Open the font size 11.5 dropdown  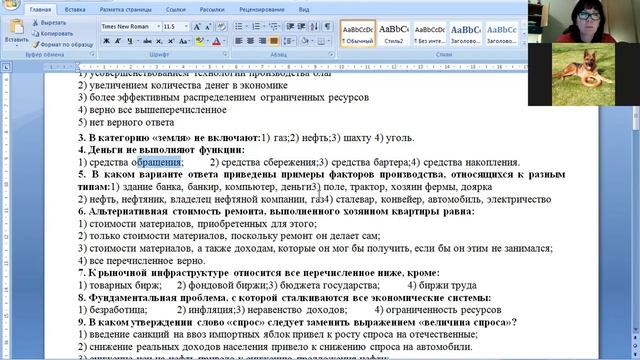click(x=186, y=27)
